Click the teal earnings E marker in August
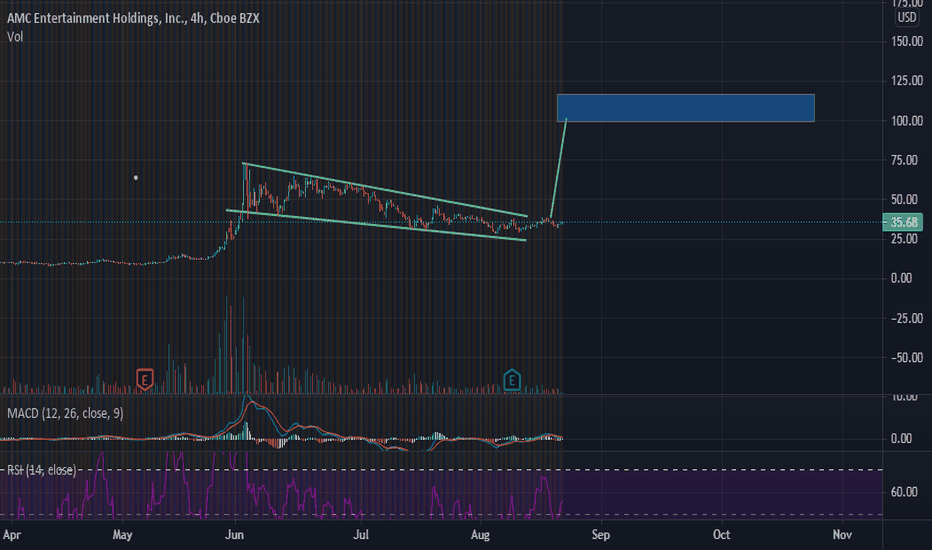Image resolution: width=932 pixels, height=550 pixels. point(512,380)
